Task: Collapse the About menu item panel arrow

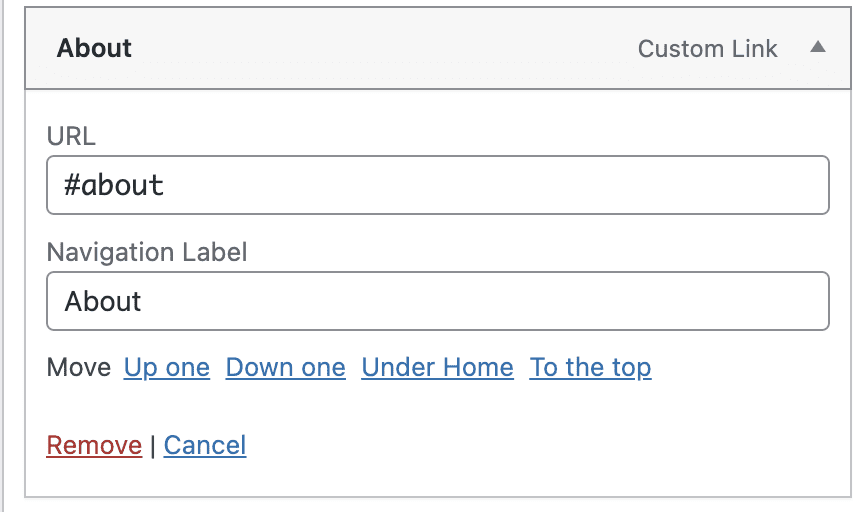Action: (x=818, y=47)
